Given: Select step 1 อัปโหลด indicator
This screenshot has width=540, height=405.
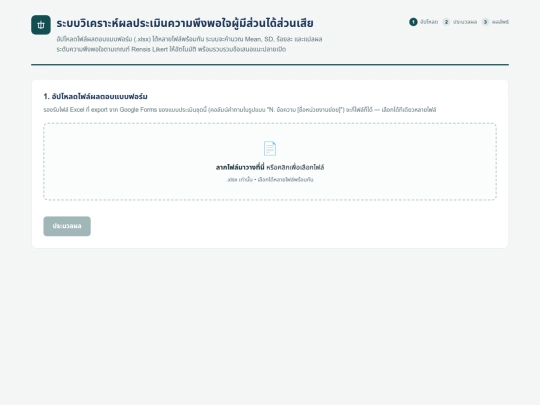Looking at the screenshot, I should click(423, 22).
